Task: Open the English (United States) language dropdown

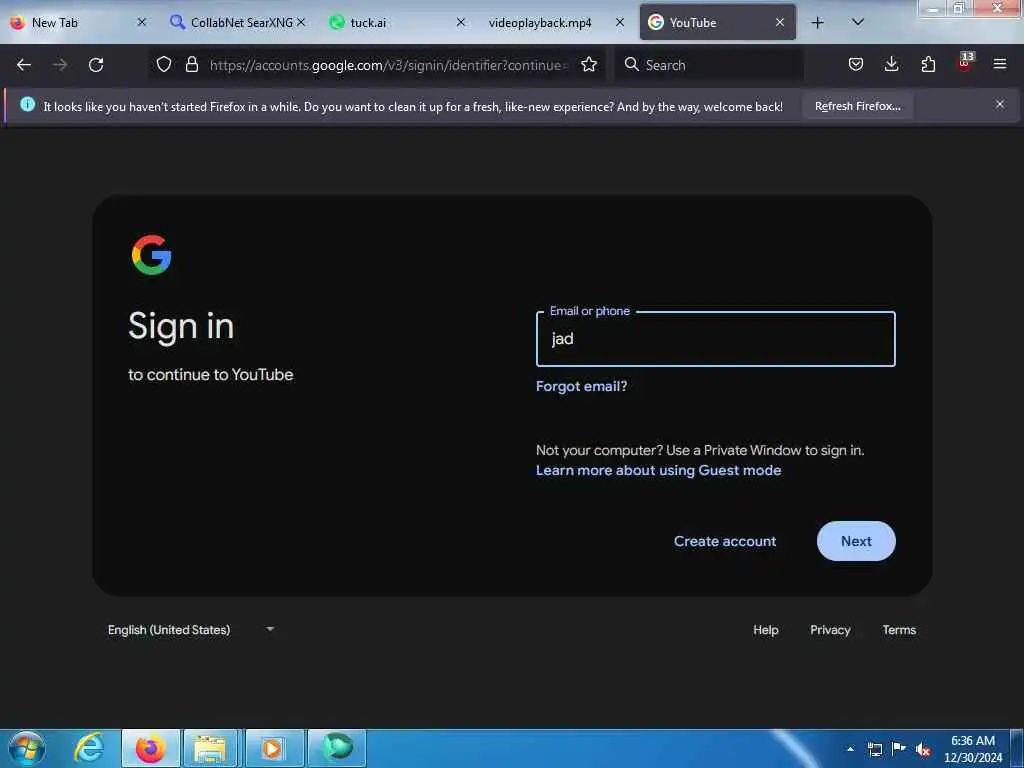Action: click(191, 630)
